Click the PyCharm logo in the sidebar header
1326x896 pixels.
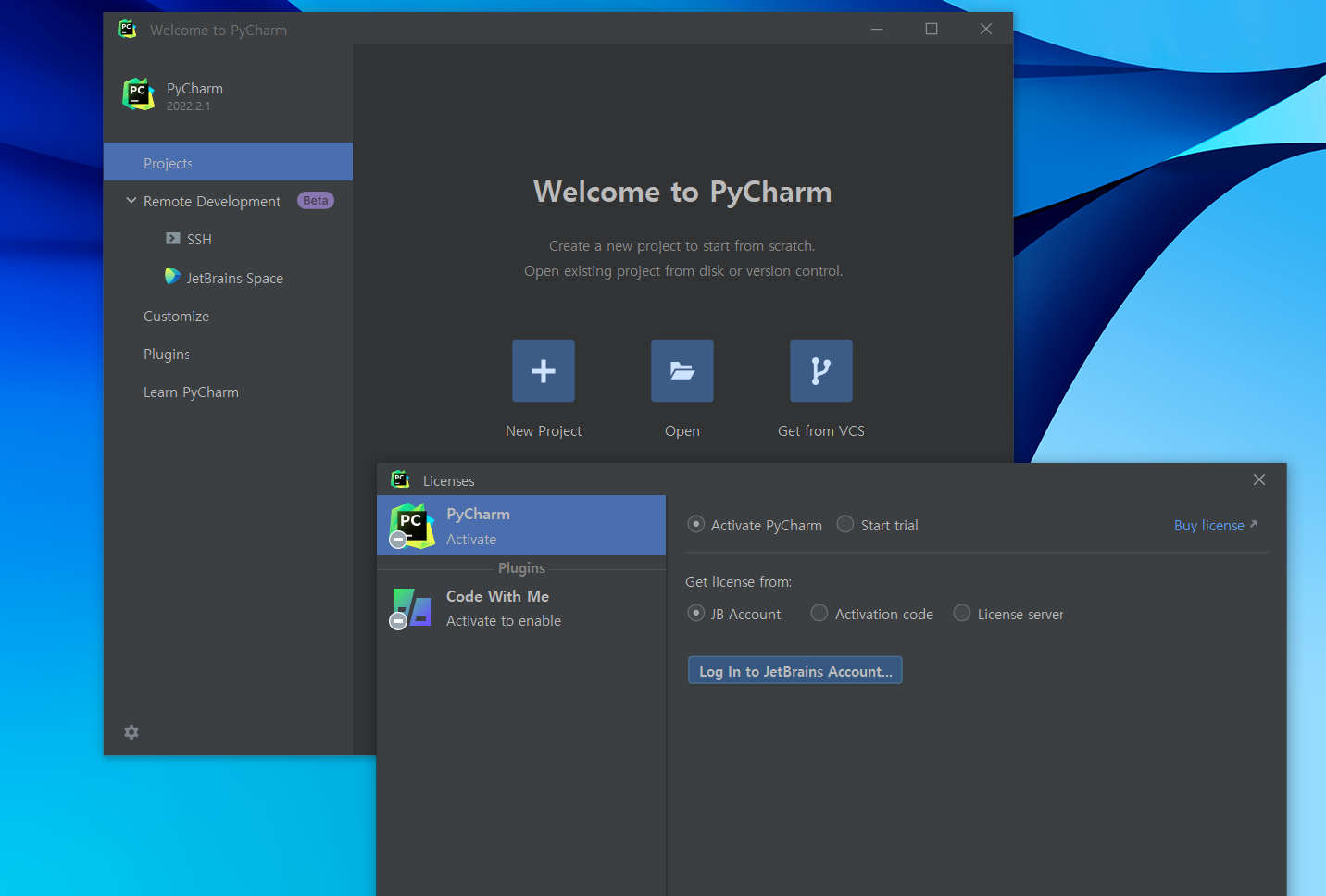[138, 94]
